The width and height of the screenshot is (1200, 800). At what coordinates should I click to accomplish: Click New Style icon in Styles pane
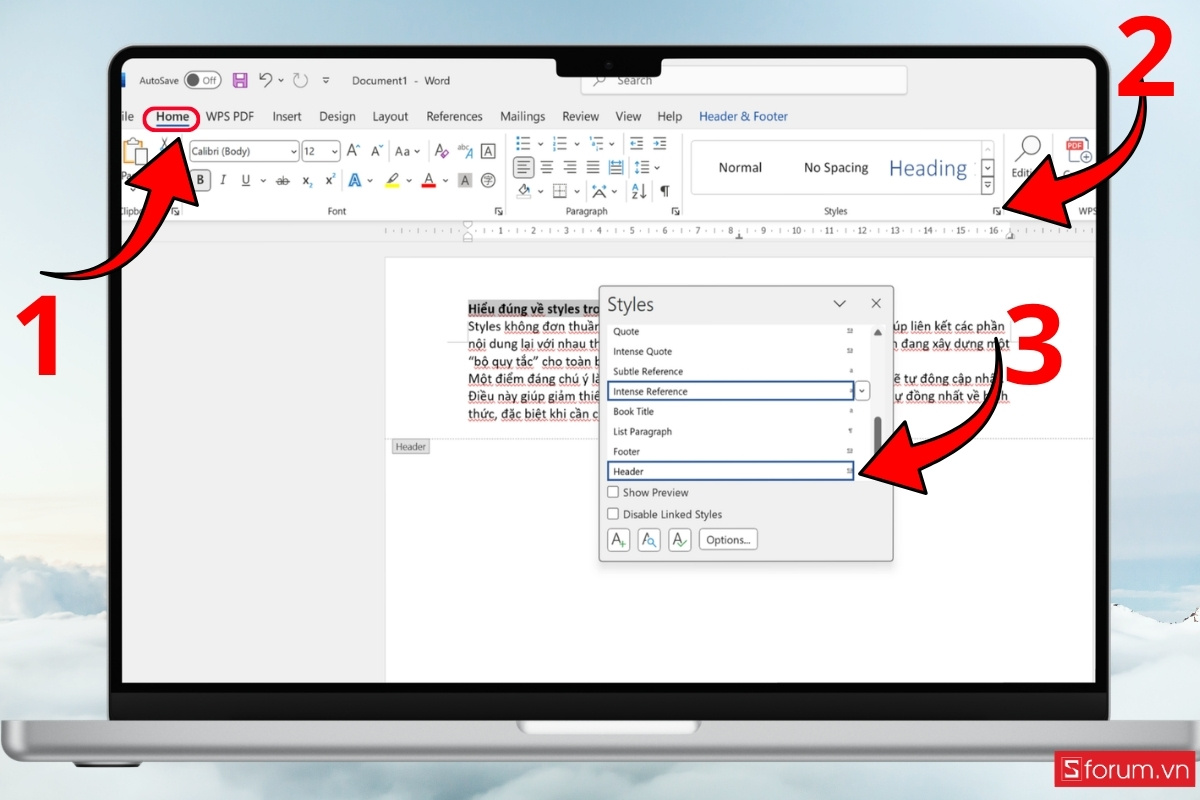tap(619, 540)
